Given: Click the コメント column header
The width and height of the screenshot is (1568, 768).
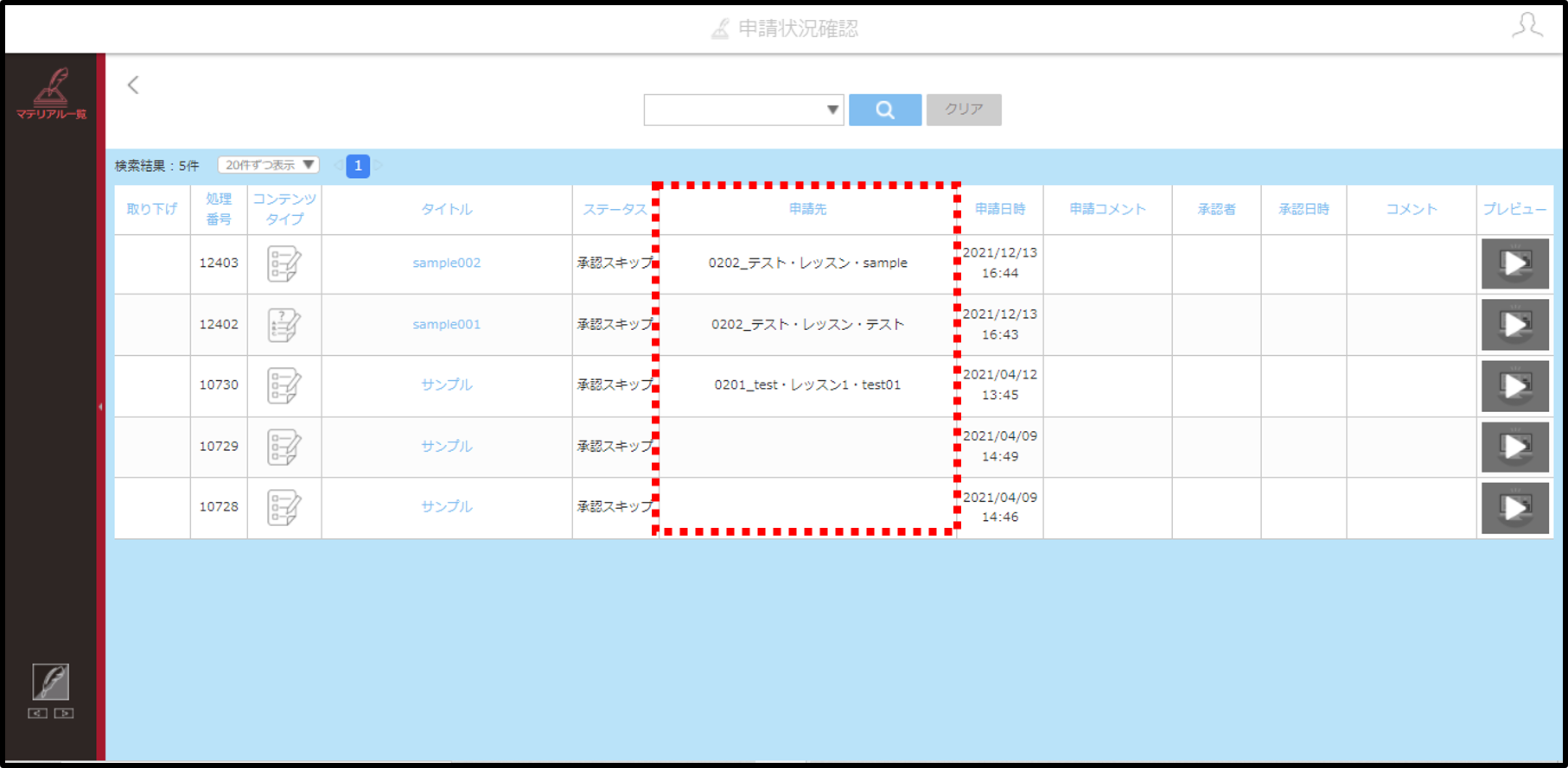Looking at the screenshot, I should (1411, 209).
